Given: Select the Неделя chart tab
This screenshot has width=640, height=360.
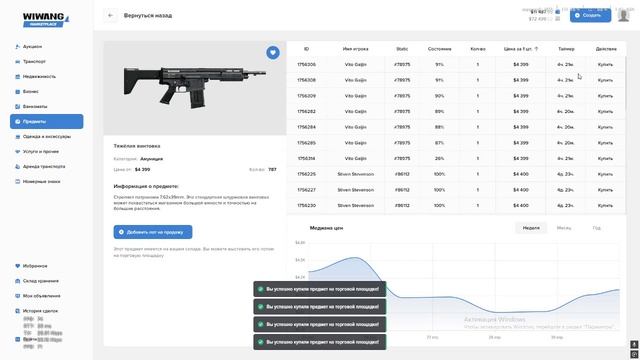Looking at the screenshot, I should 531,228.
